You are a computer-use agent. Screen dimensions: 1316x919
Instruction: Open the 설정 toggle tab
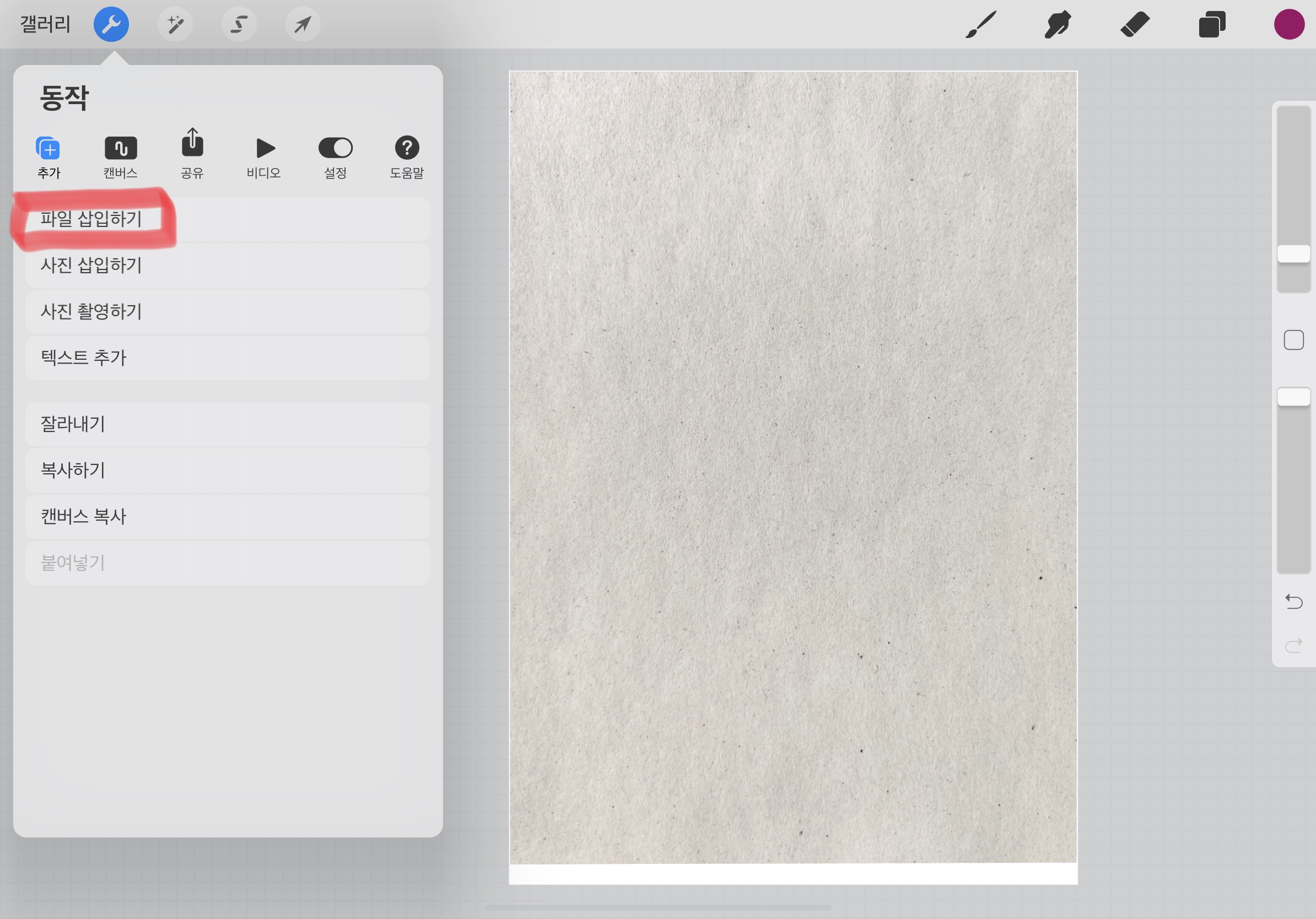(x=335, y=157)
